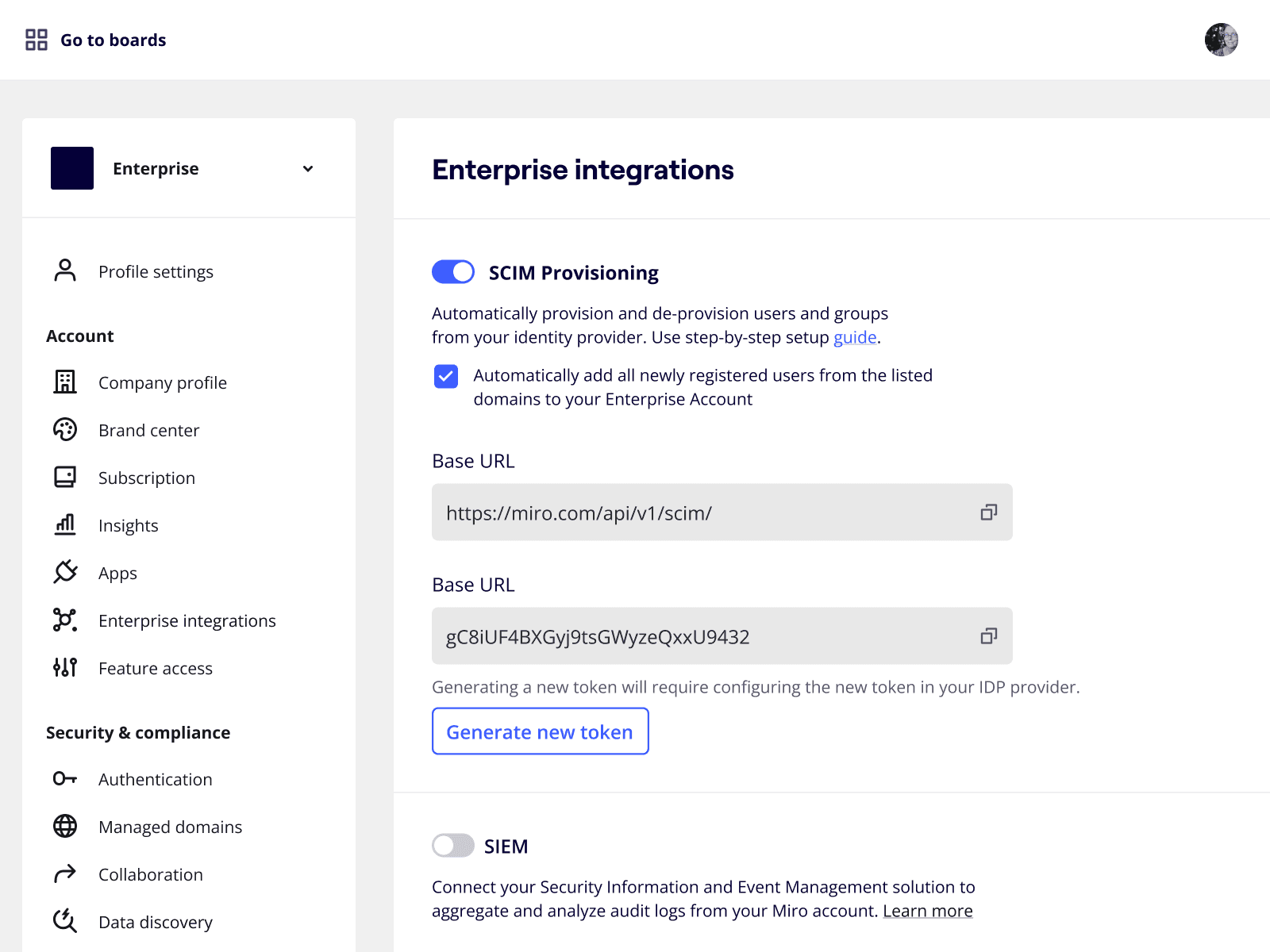Click the Apps plug icon

(x=65, y=573)
